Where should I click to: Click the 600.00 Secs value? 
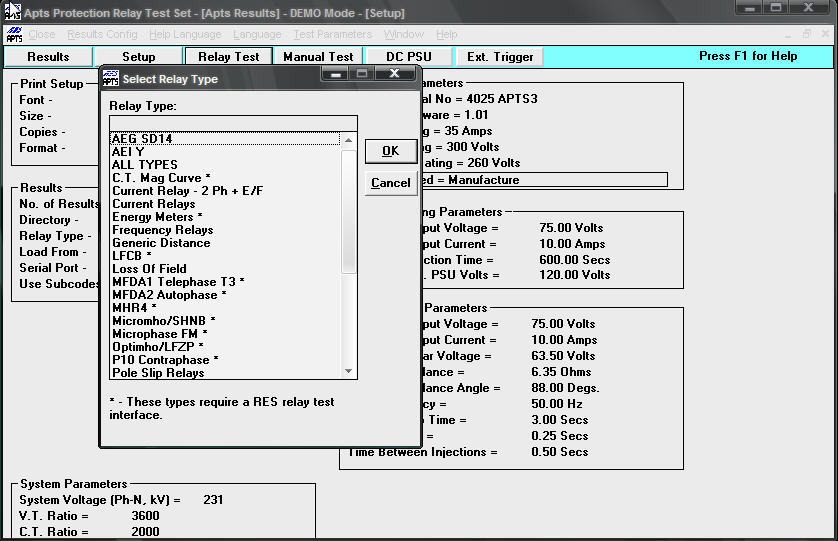pyautogui.click(x=575, y=260)
